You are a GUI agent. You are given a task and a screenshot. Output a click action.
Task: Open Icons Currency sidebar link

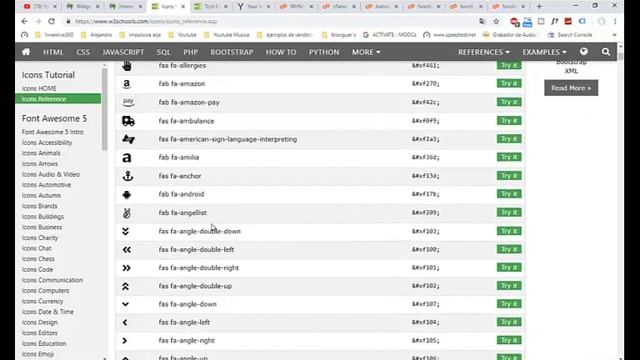coord(42,301)
